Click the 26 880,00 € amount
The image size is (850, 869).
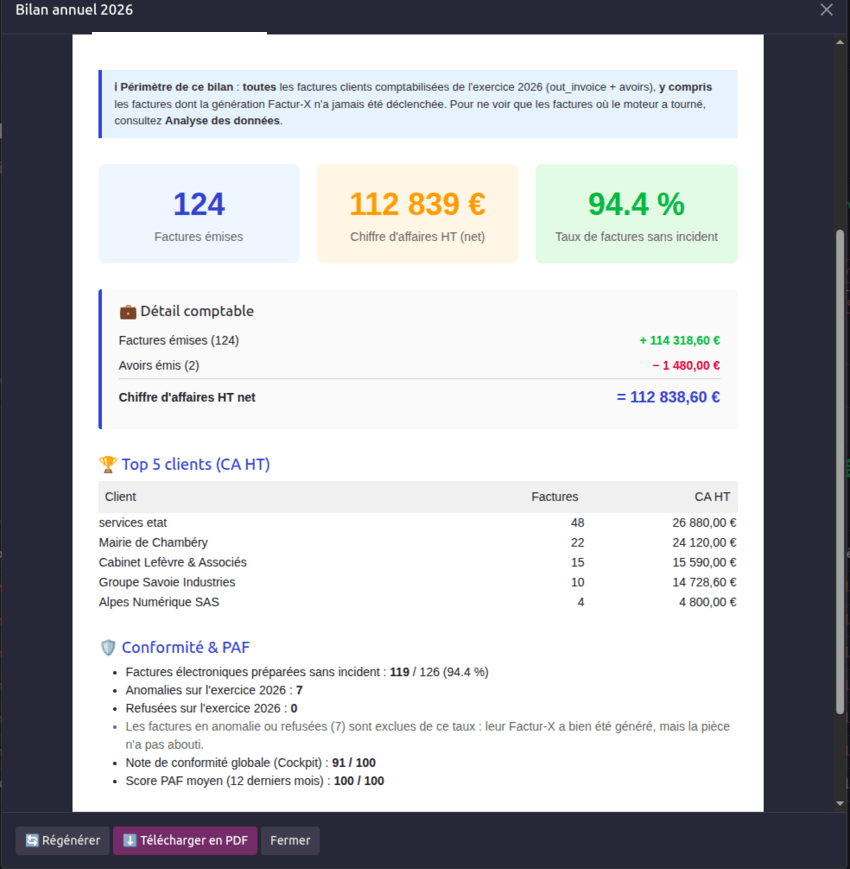coord(704,523)
